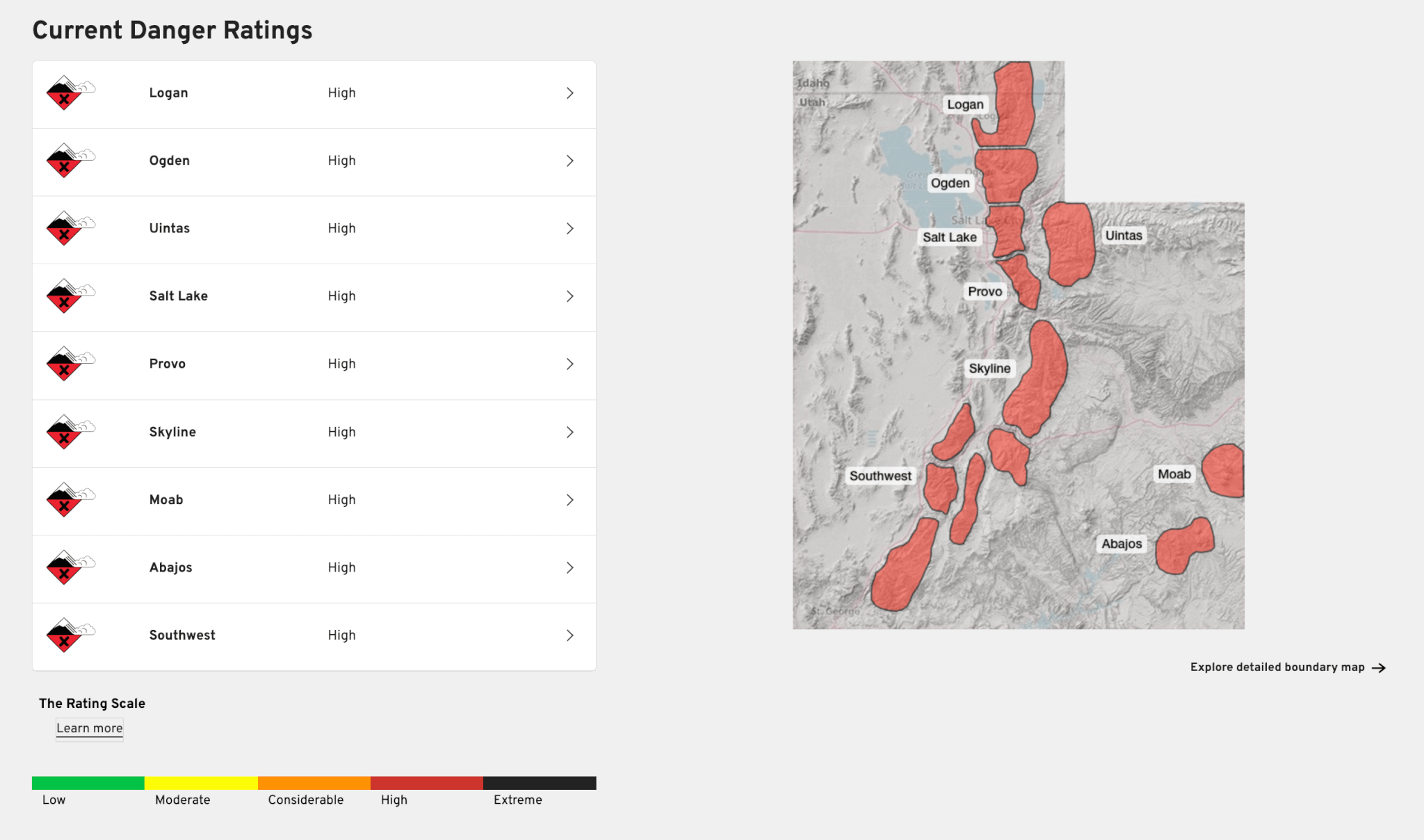Click the Ogden avalanche danger icon
1424x840 pixels.
(68, 161)
